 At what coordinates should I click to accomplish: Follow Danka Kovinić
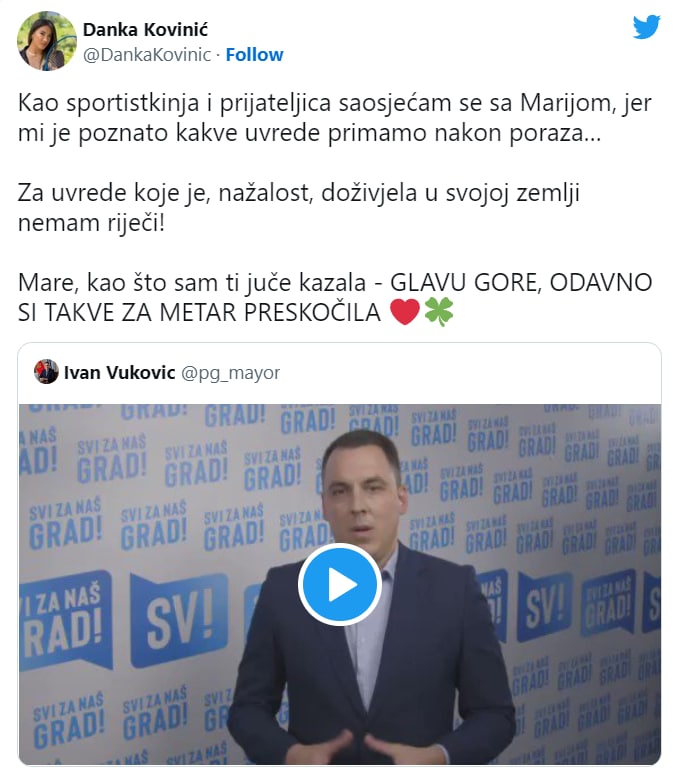tap(254, 55)
